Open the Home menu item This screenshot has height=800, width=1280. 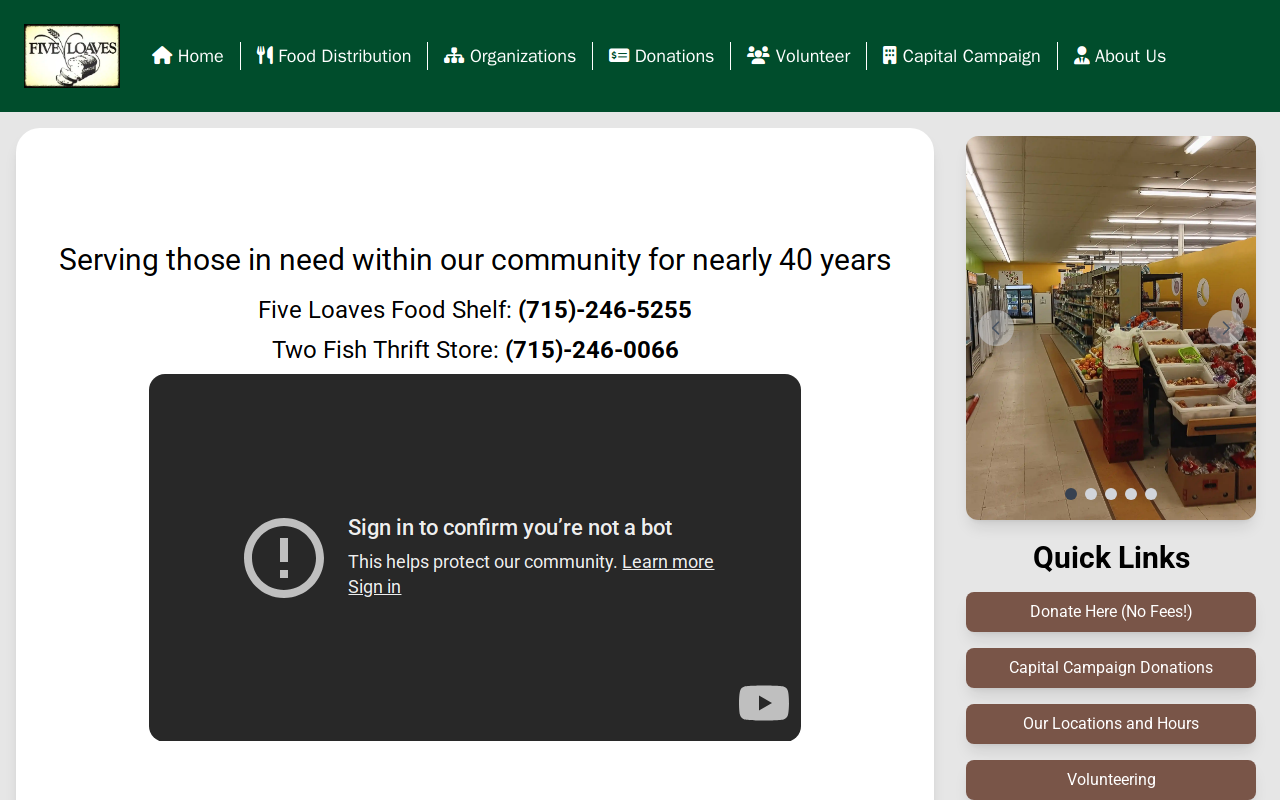(x=188, y=56)
